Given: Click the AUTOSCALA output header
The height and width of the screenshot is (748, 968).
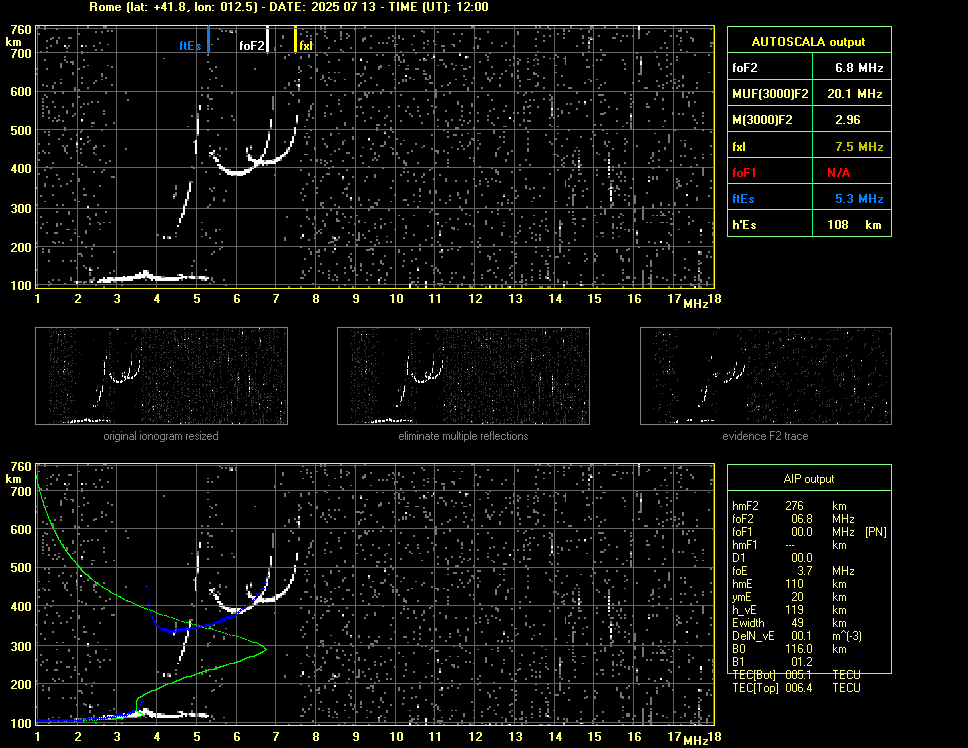Looking at the screenshot, I should 809,42.
